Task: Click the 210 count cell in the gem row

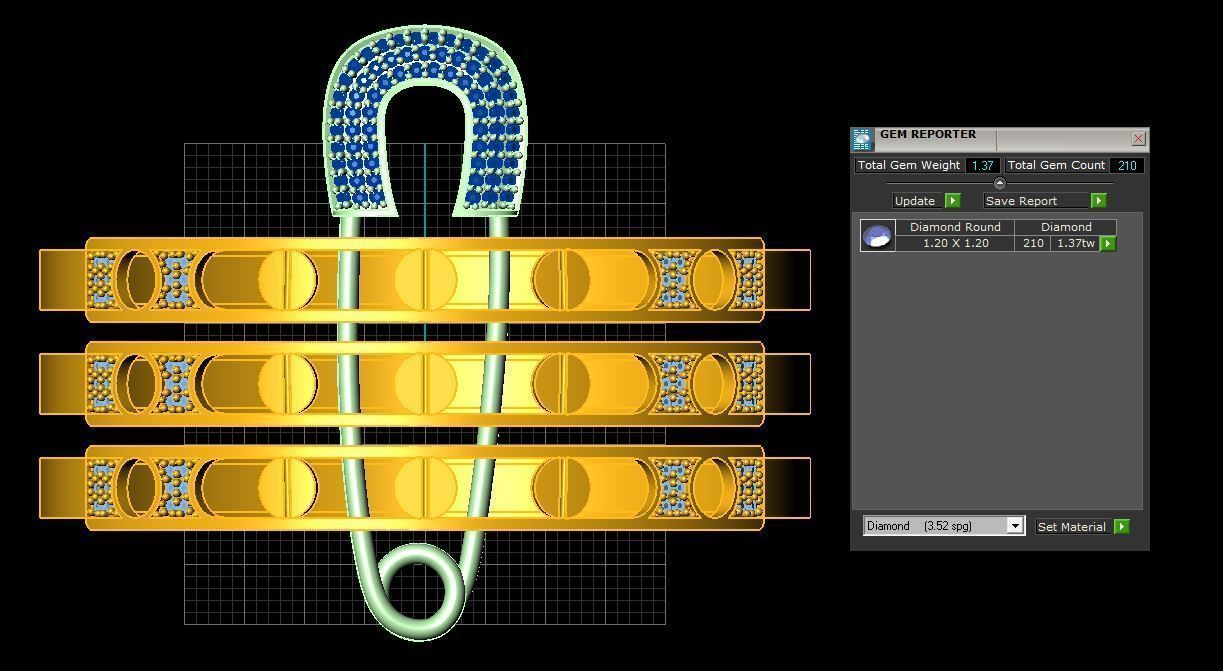Action: (1032, 243)
